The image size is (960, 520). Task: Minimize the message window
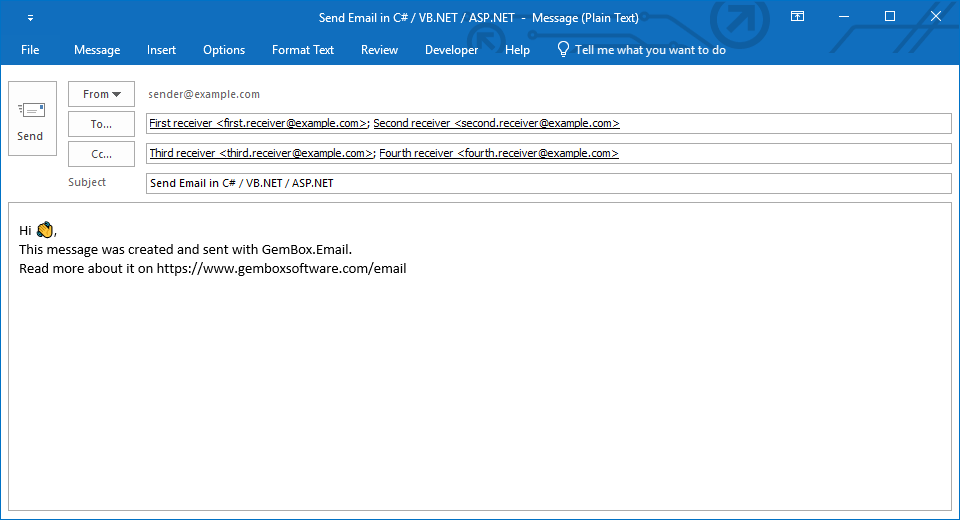[843, 17]
